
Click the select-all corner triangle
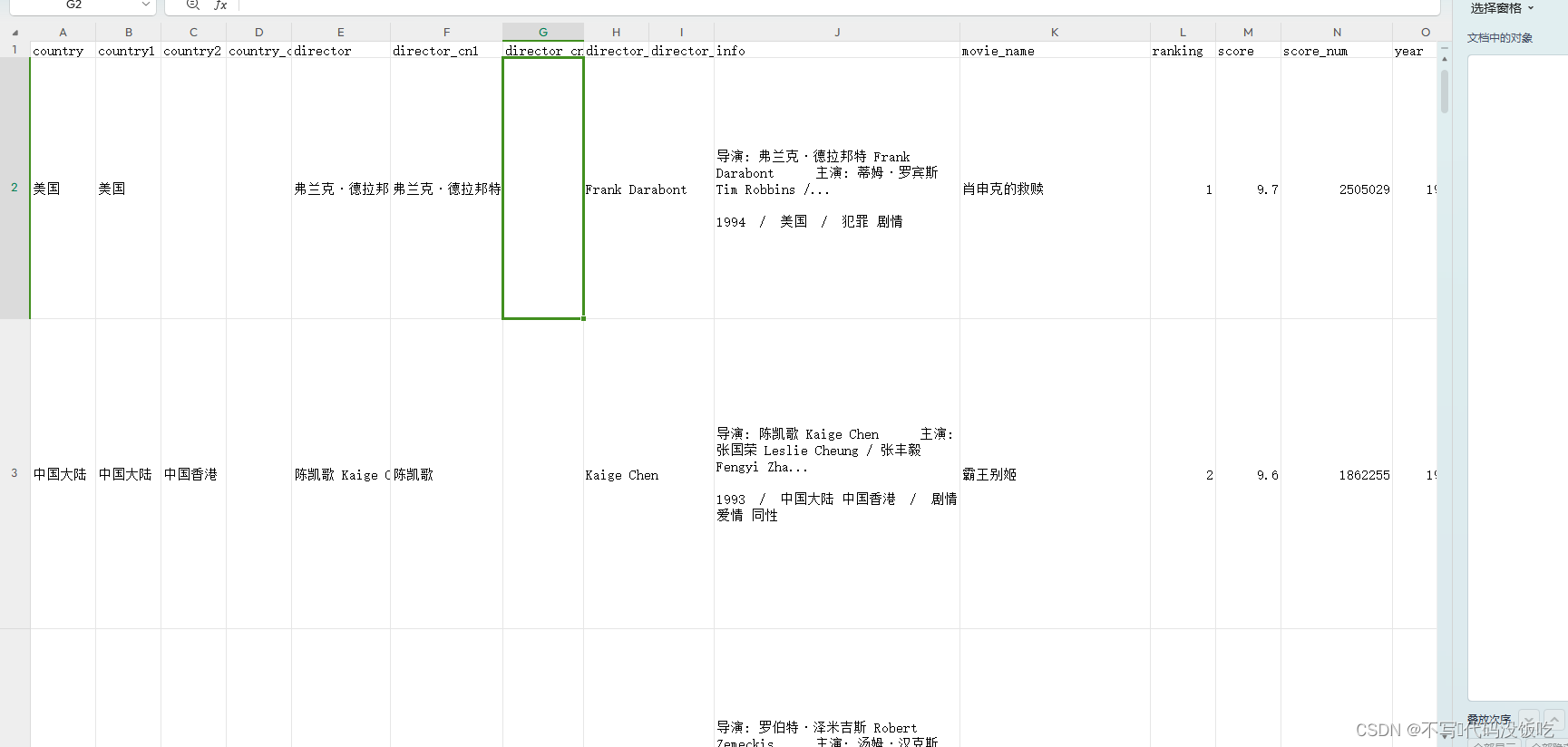15,33
